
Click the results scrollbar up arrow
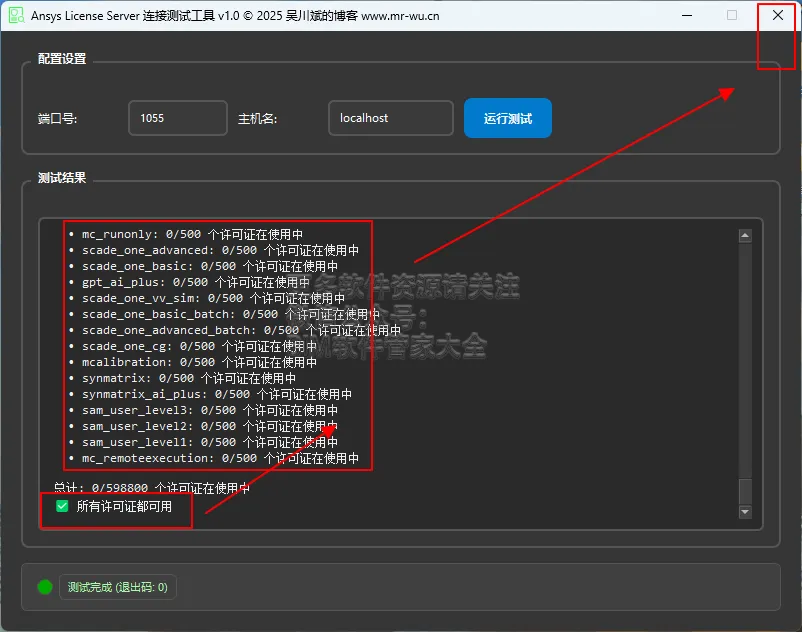pos(745,236)
